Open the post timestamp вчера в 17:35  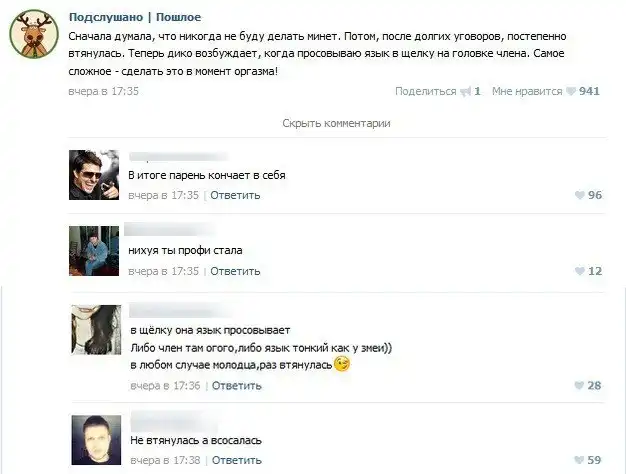point(103,91)
